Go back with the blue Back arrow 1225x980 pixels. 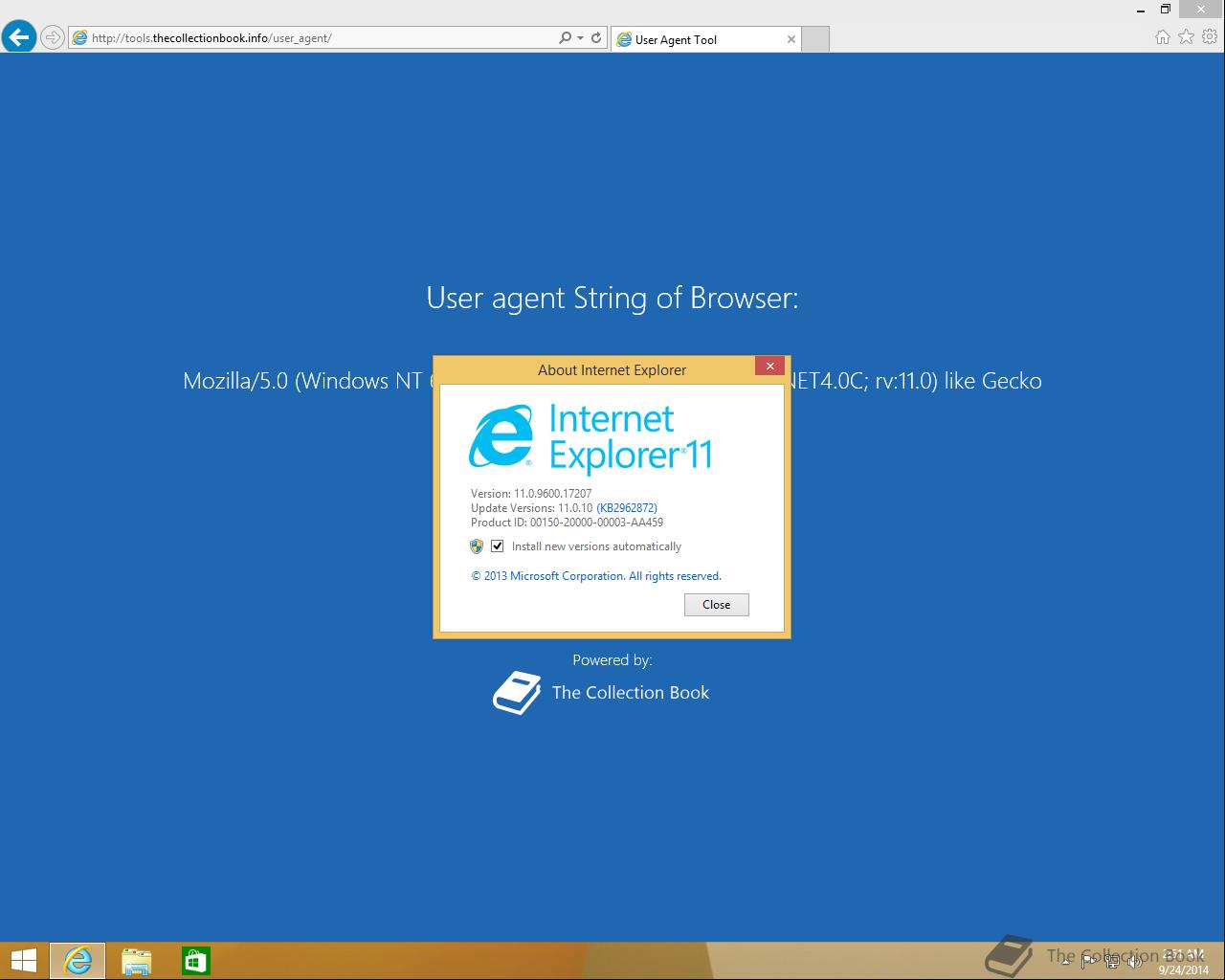(x=19, y=37)
